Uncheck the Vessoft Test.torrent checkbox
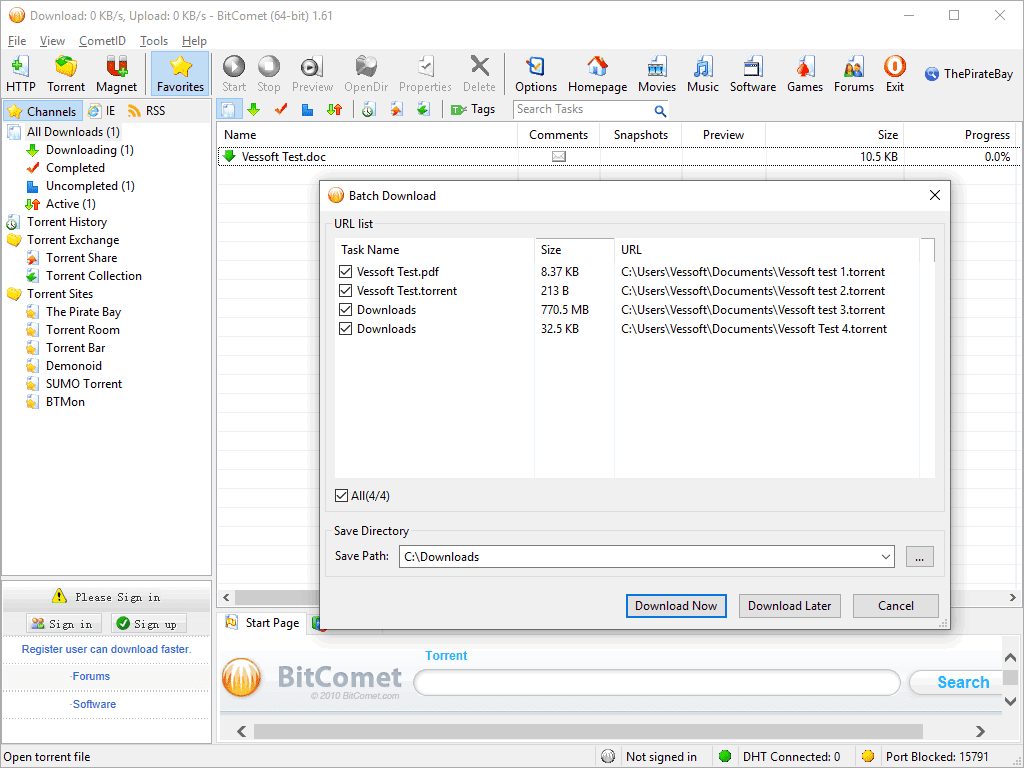 [345, 291]
